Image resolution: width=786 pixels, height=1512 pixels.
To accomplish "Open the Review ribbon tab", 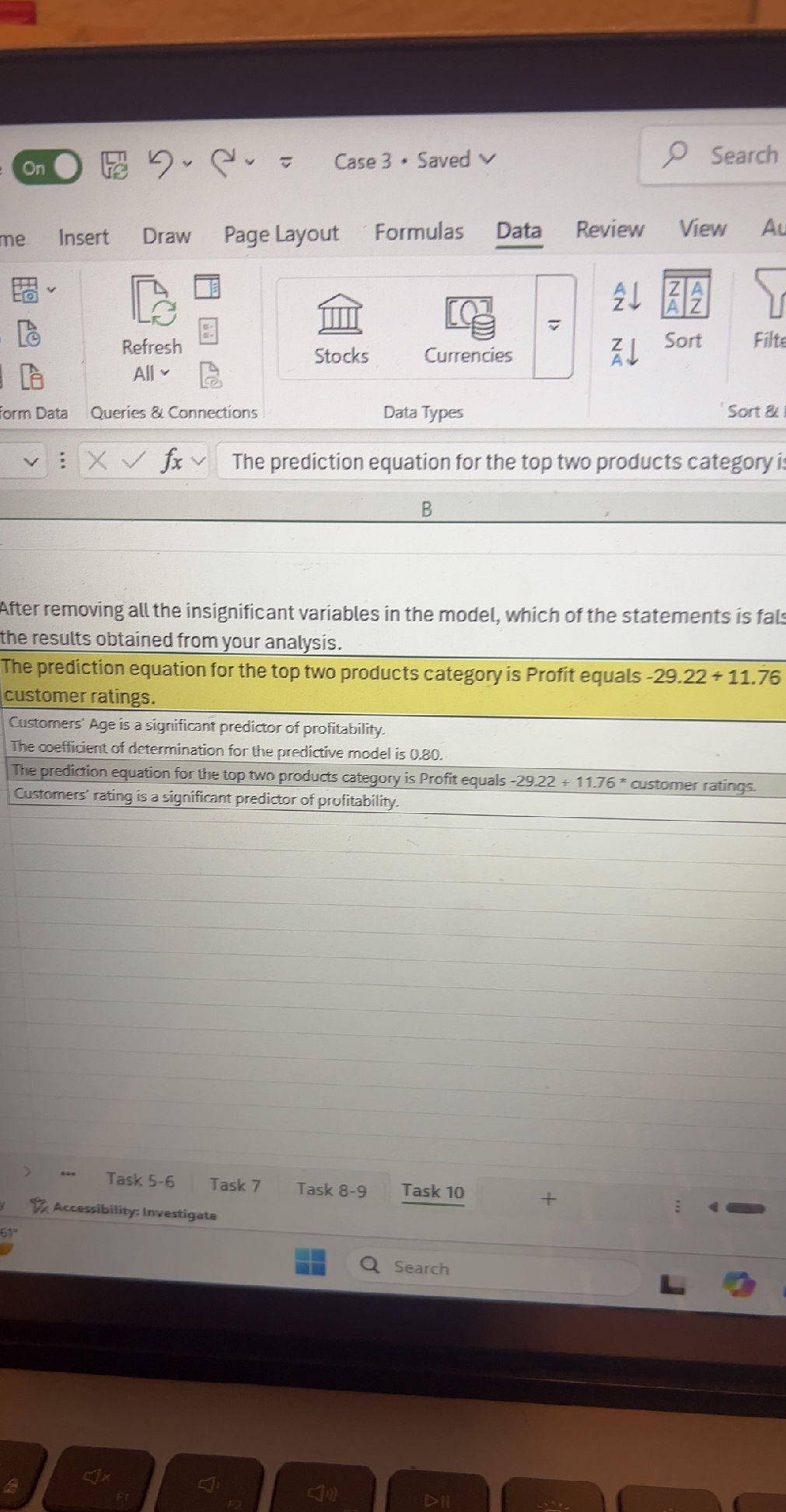I will click(x=610, y=229).
